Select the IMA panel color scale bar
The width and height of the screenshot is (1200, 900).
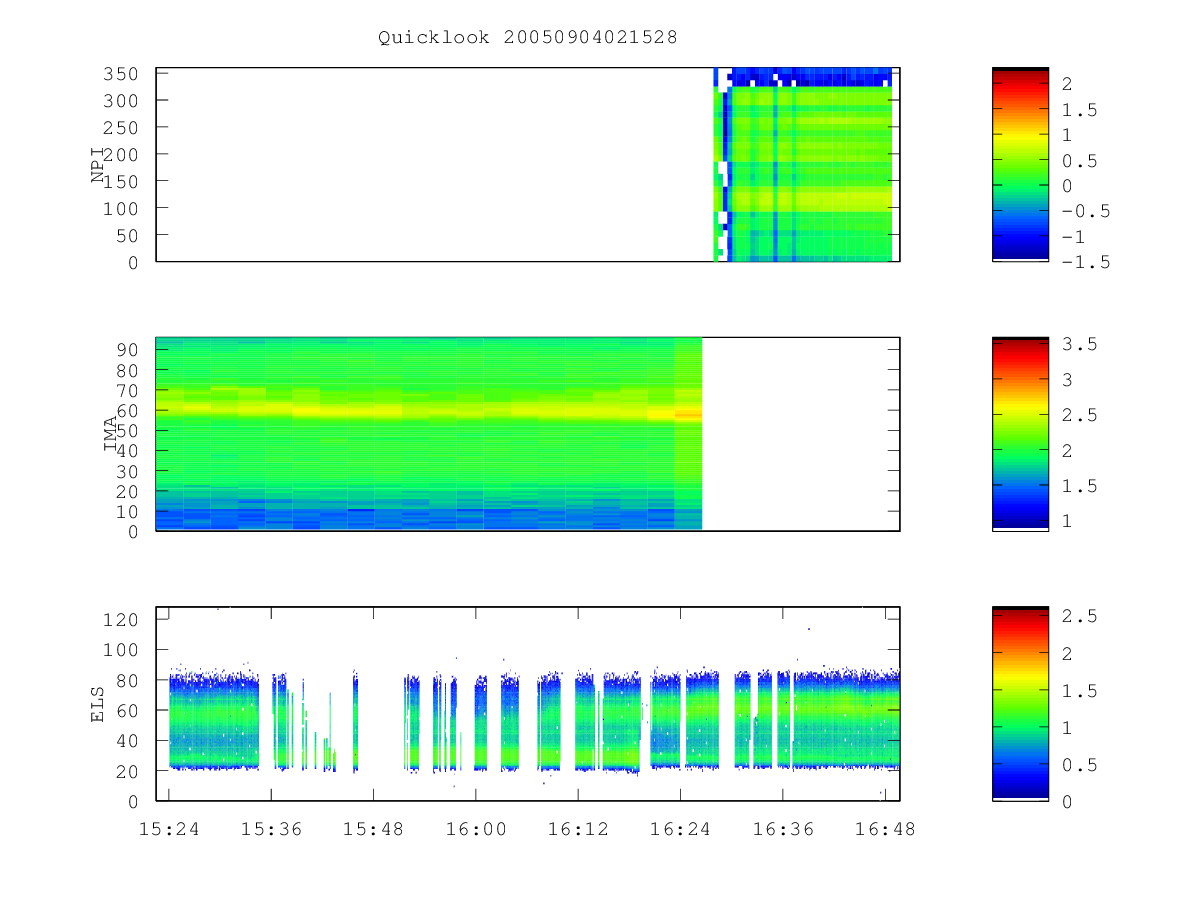(1020, 434)
